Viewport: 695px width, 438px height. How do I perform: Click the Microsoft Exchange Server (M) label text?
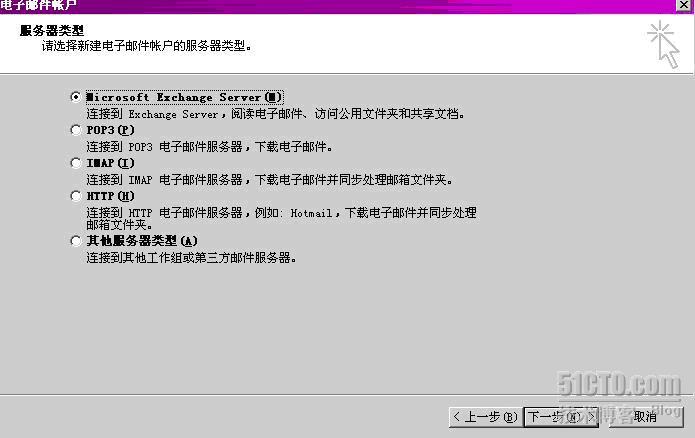click(184, 97)
